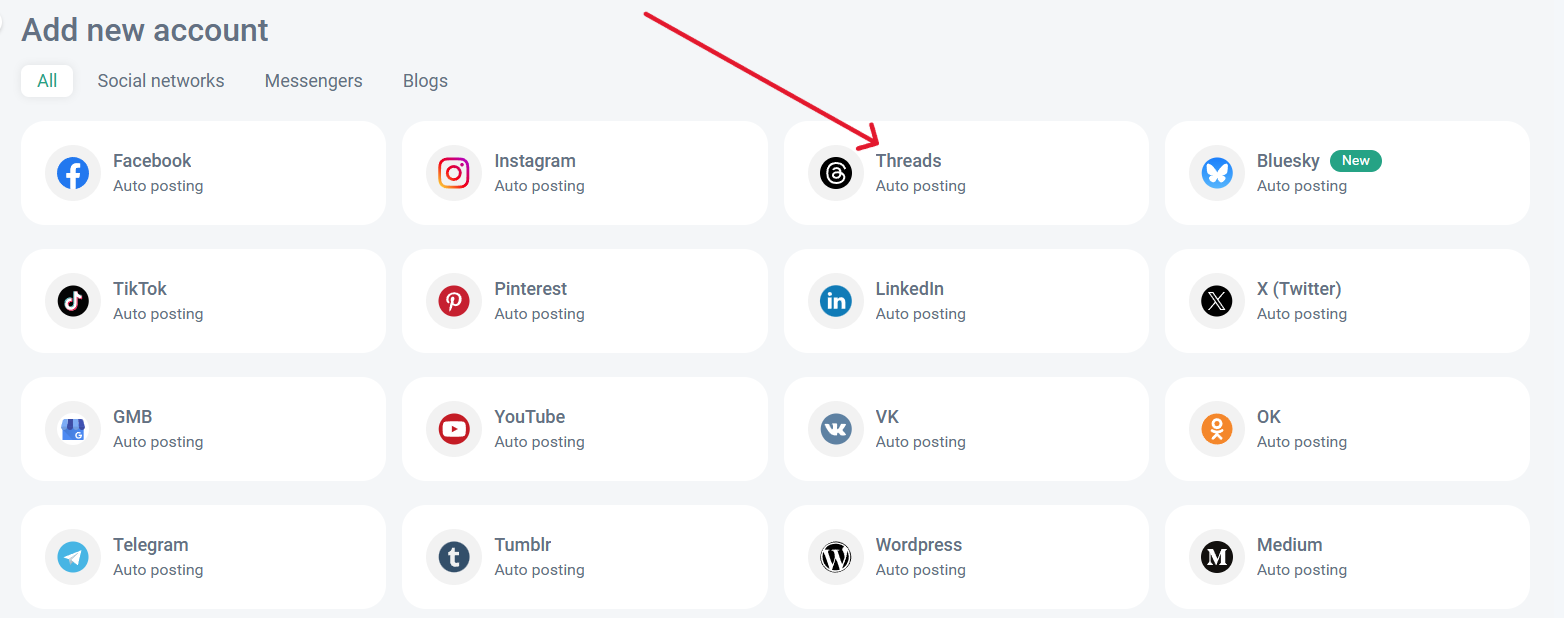
Task: Click the Instagram camera icon
Action: [454, 173]
